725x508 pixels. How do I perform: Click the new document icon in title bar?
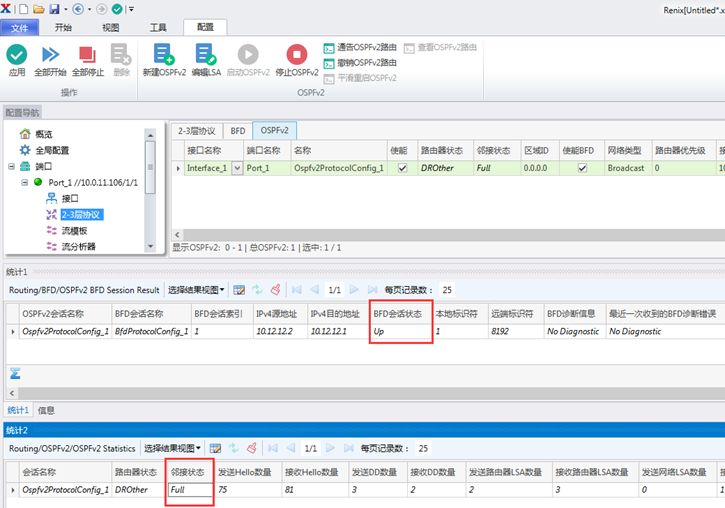[x=23, y=9]
